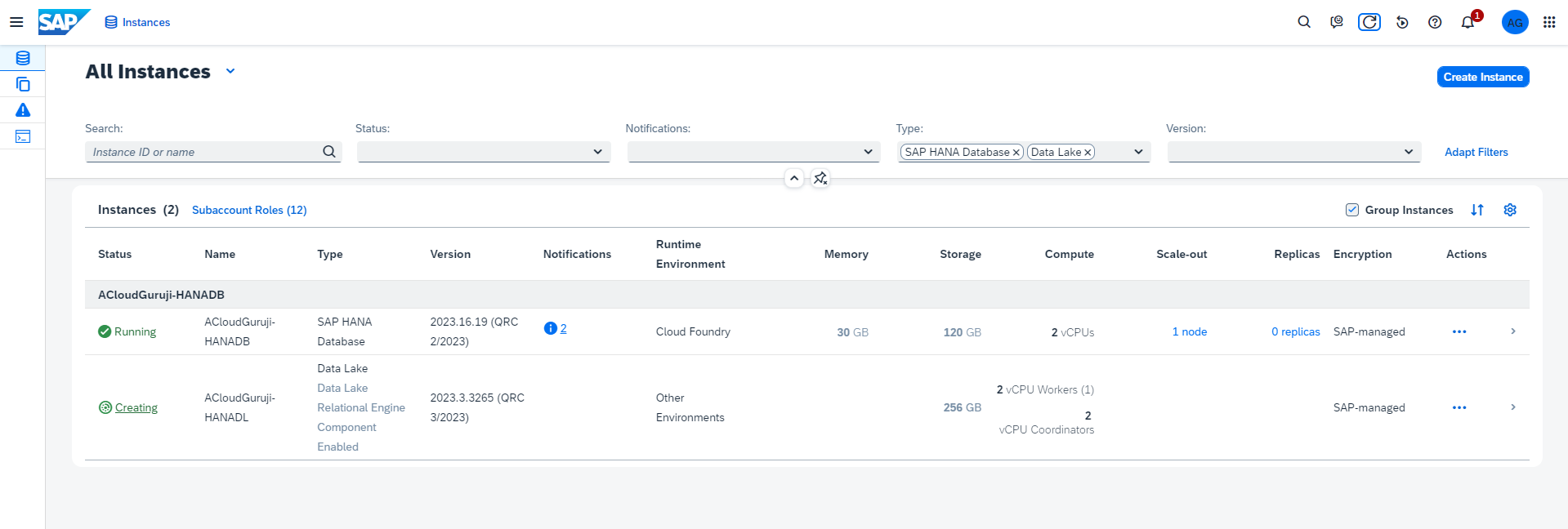Open the app launcher grid icon
Viewport: 1568px width, 529px height.
[x=1549, y=22]
